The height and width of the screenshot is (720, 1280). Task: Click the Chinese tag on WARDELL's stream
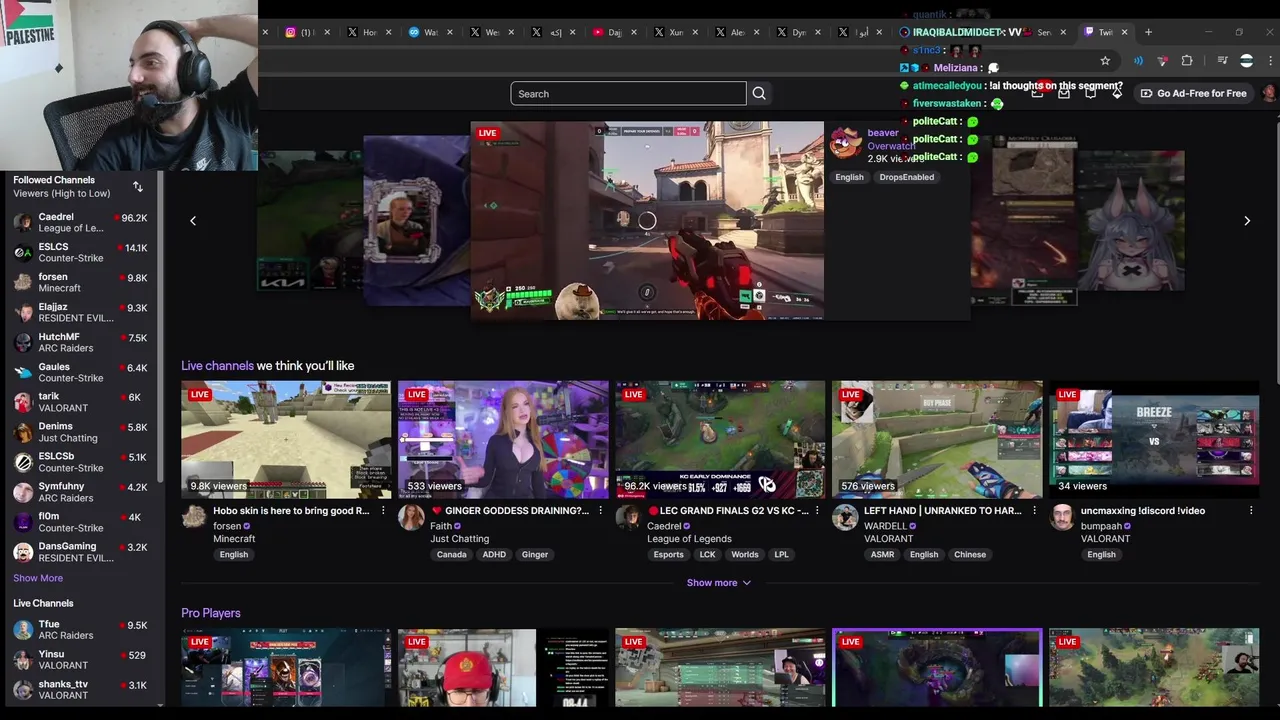coord(970,554)
